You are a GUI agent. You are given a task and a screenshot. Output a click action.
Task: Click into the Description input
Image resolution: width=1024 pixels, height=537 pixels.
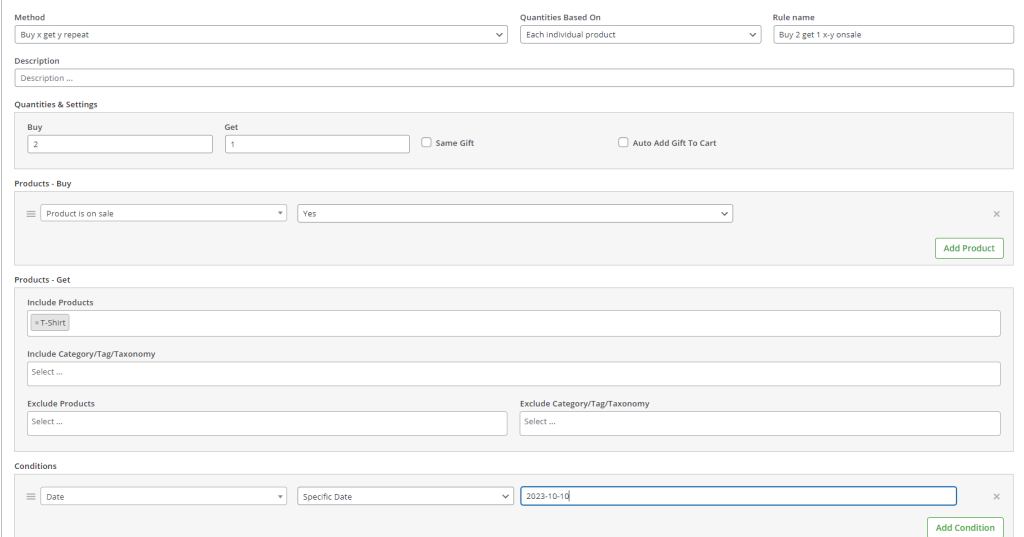pos(514,78)
